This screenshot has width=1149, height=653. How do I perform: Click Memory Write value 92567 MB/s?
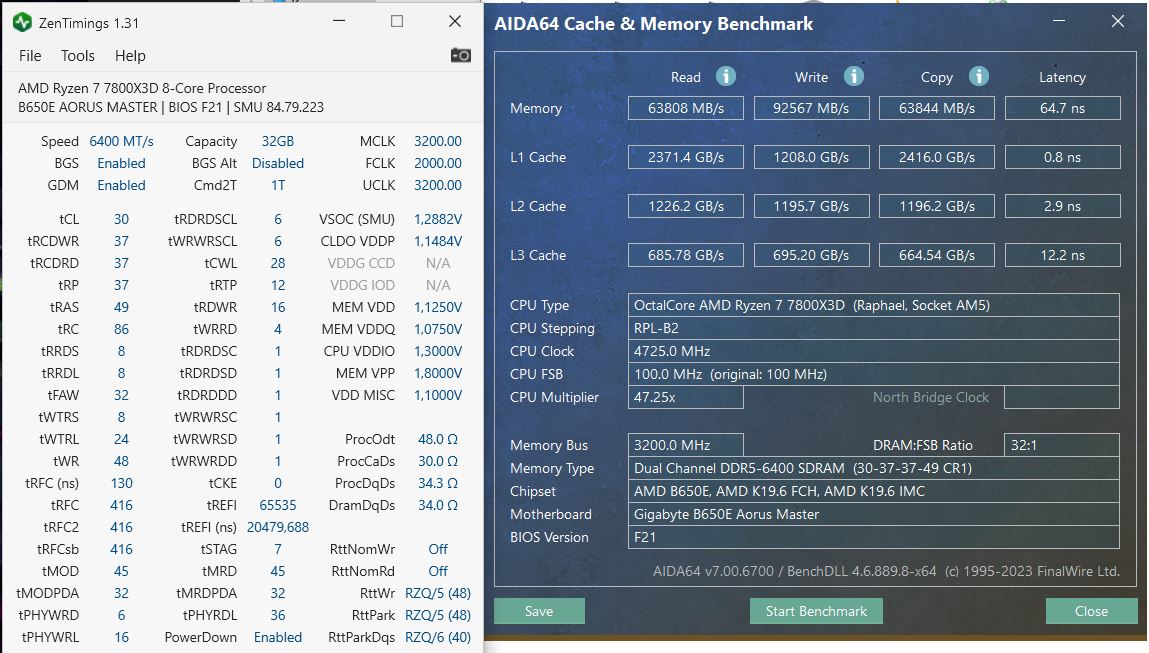(x=811, y=108)
